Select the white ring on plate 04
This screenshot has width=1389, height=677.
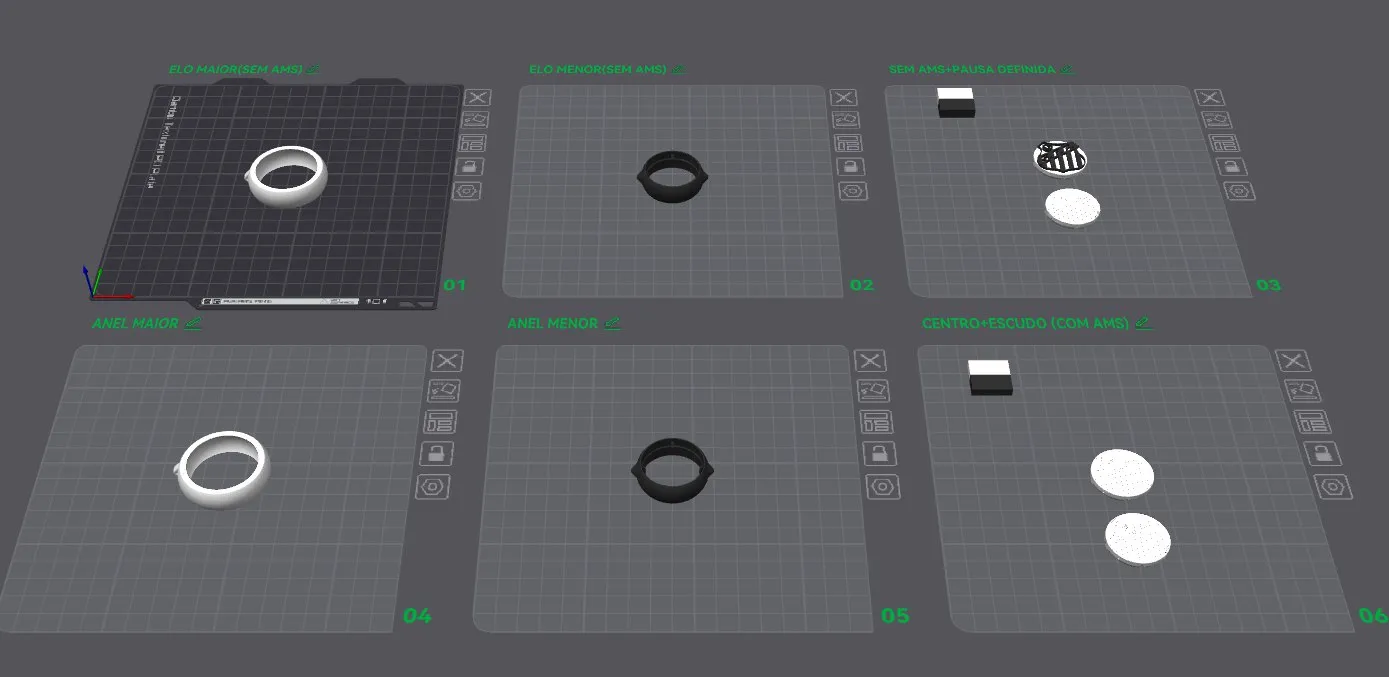[x=223, y=469]
